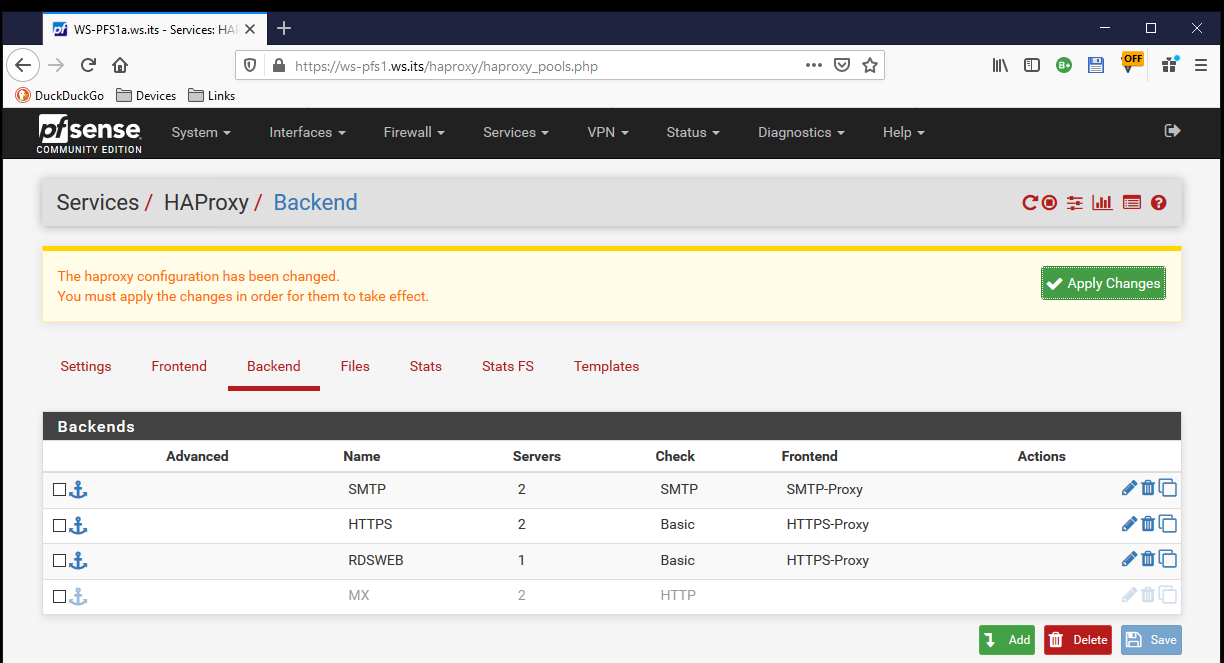Viewport: 1224px width, 663px height.
Task: Click the Apply Changes button
Action: click(1103, 283)
